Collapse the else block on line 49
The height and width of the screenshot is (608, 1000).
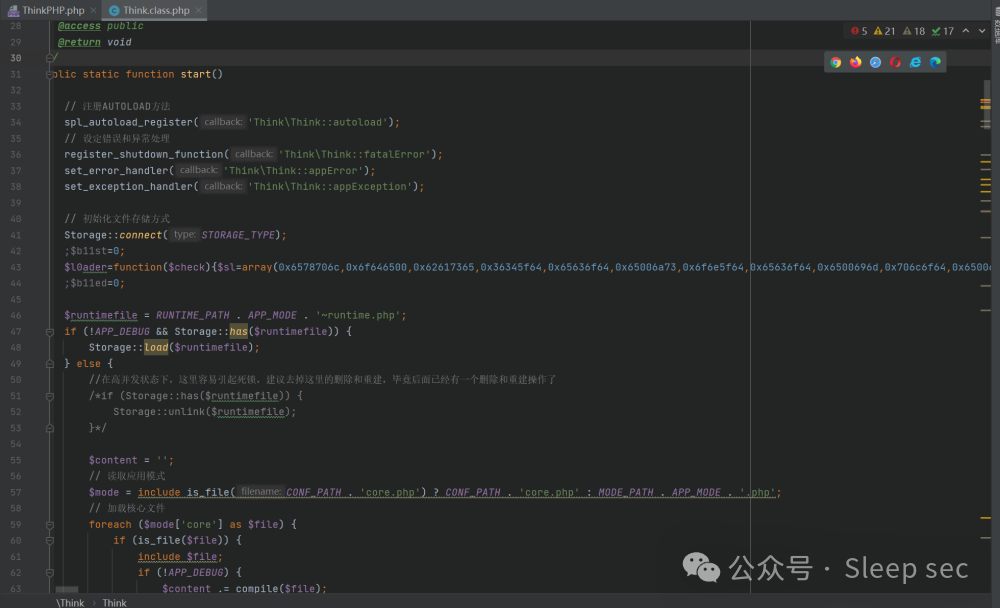click(x=50, y=364)
